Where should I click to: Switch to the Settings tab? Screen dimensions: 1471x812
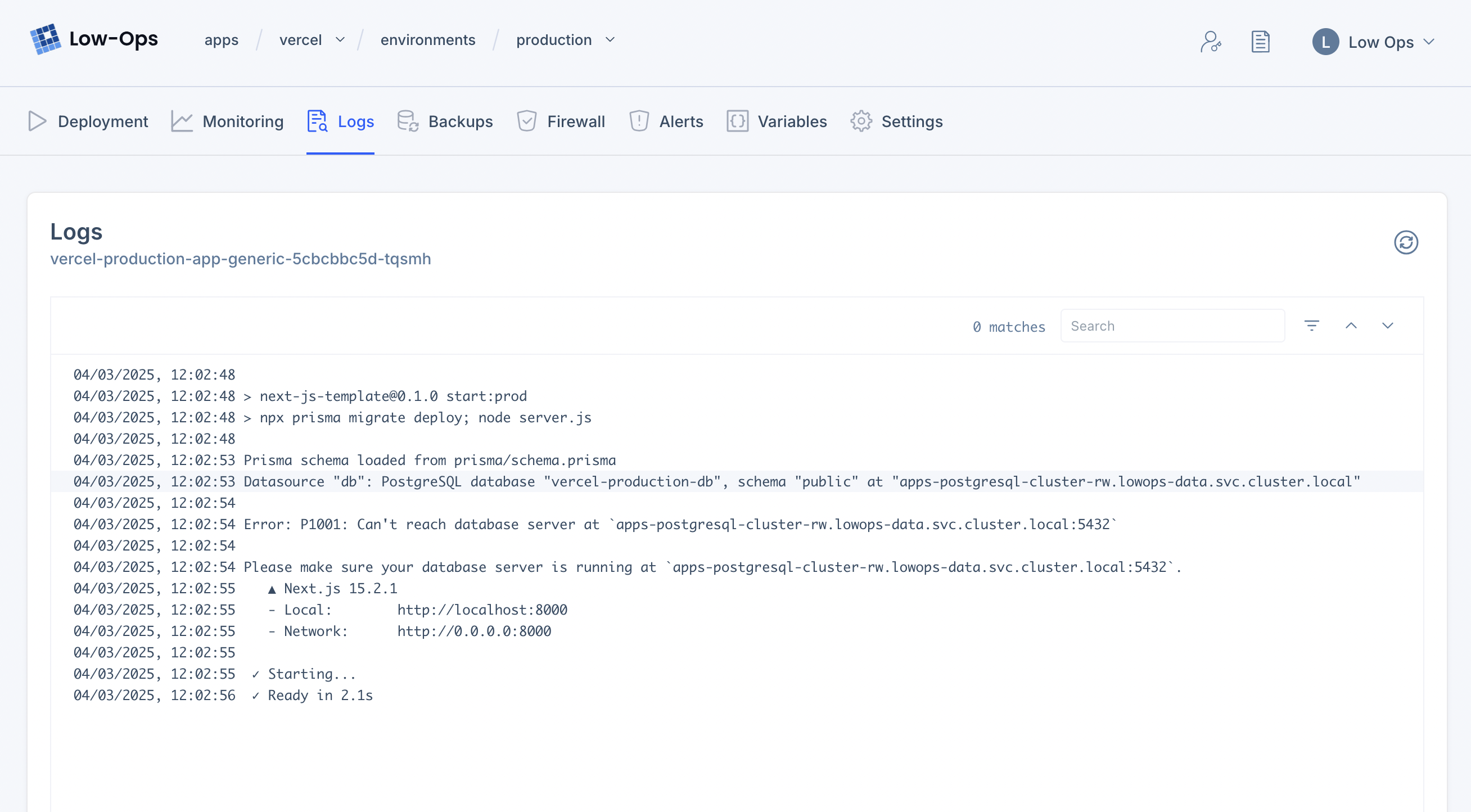(896, 121)
